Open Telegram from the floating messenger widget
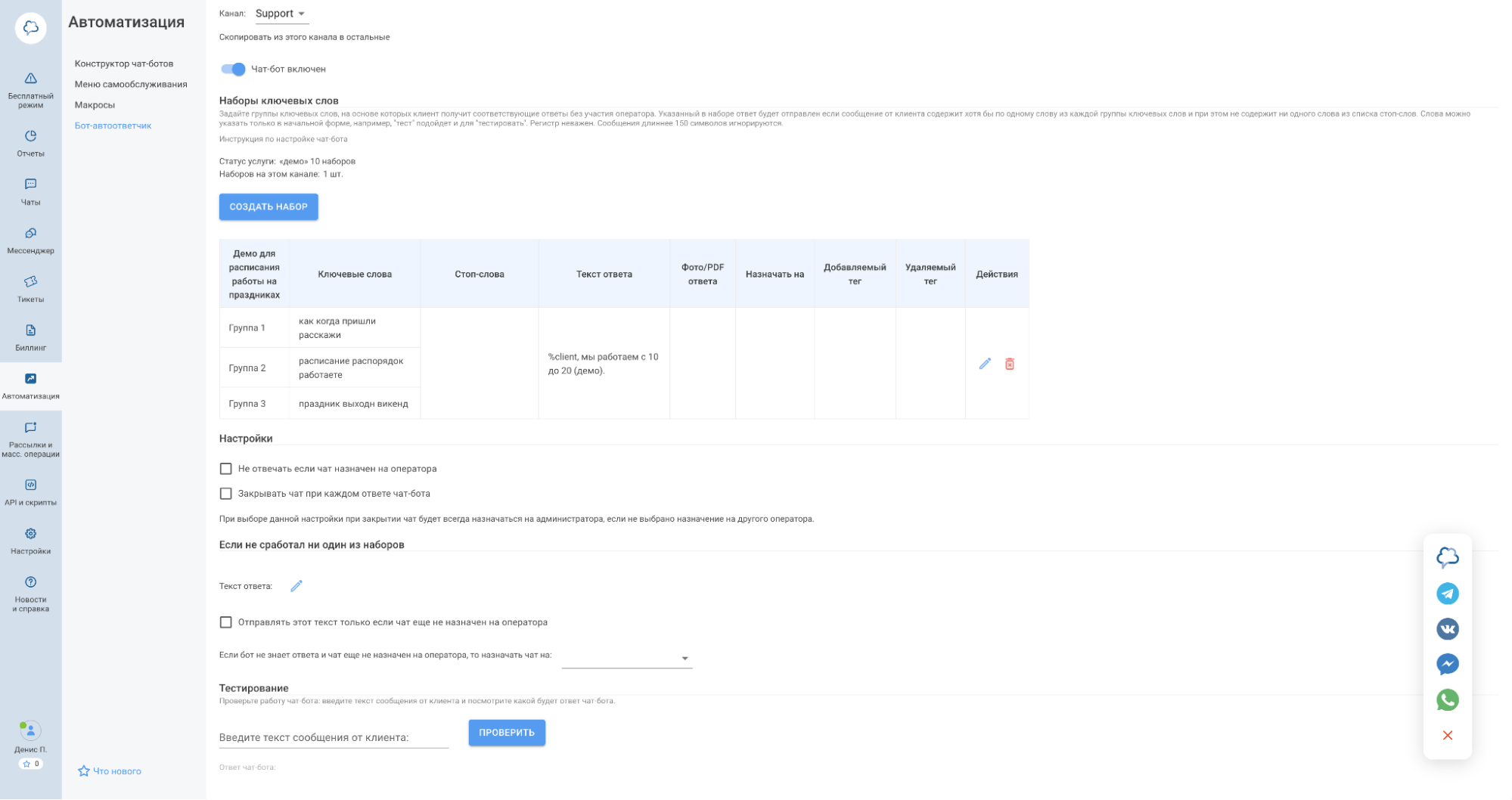This screenshot has width=1512, height=800. tap(1447, 594)
